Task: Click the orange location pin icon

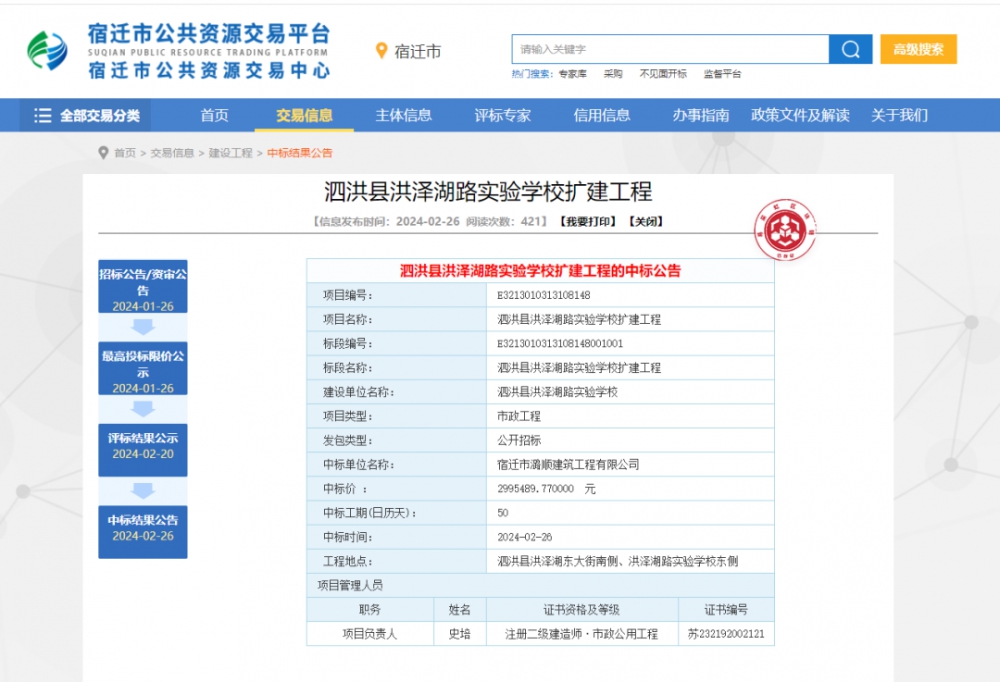Action: (381, 50)
